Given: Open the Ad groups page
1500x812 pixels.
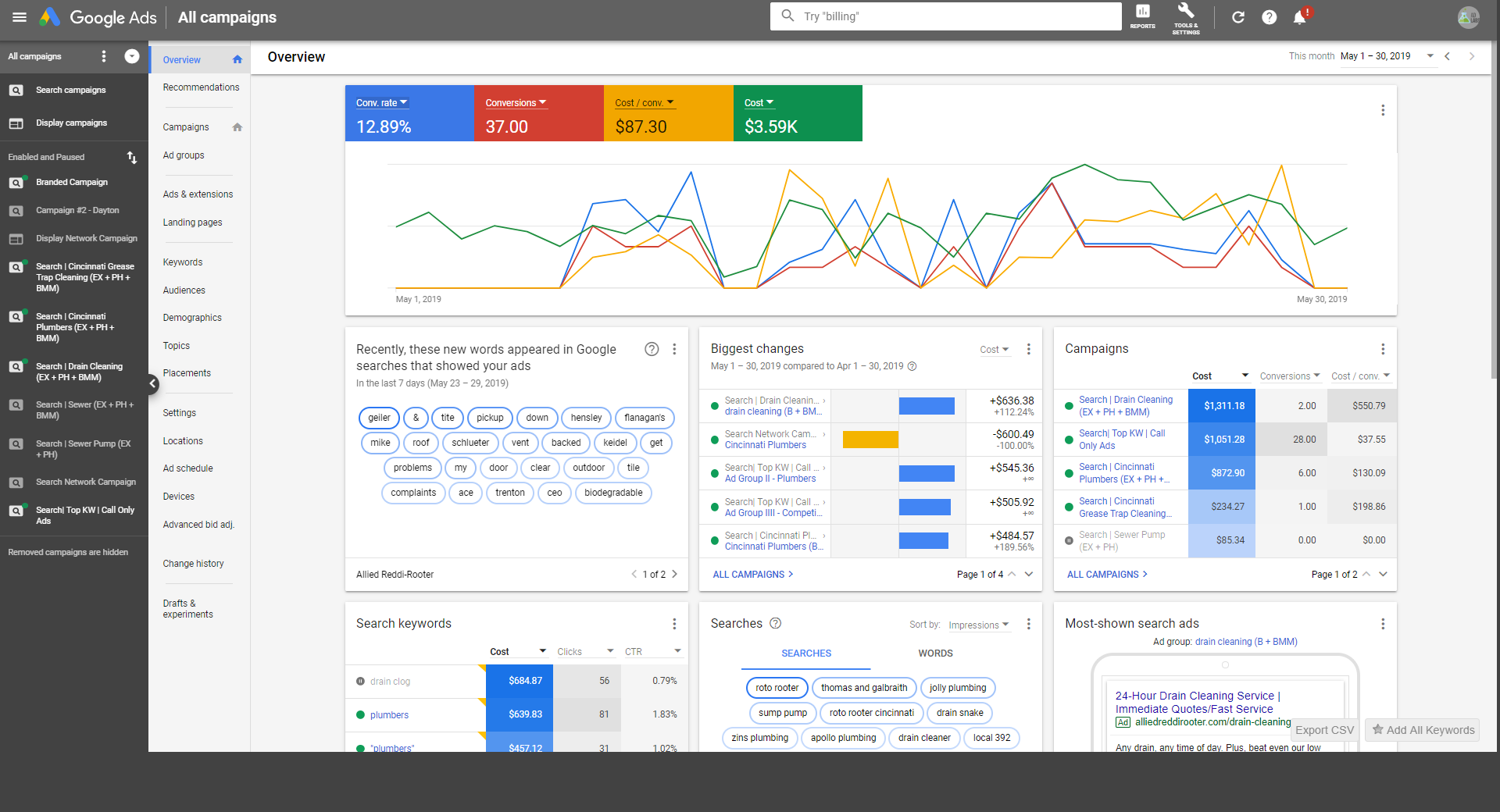Looking at the screenshot, I should [184, 155].
